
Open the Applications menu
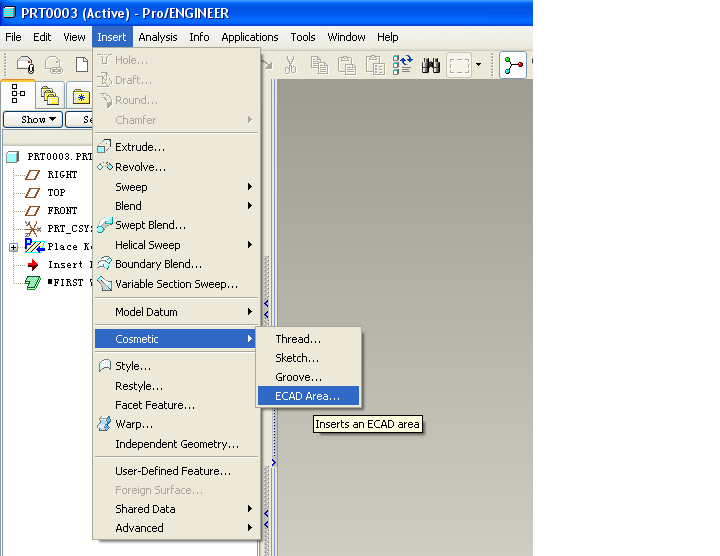[x=250, y=37]
